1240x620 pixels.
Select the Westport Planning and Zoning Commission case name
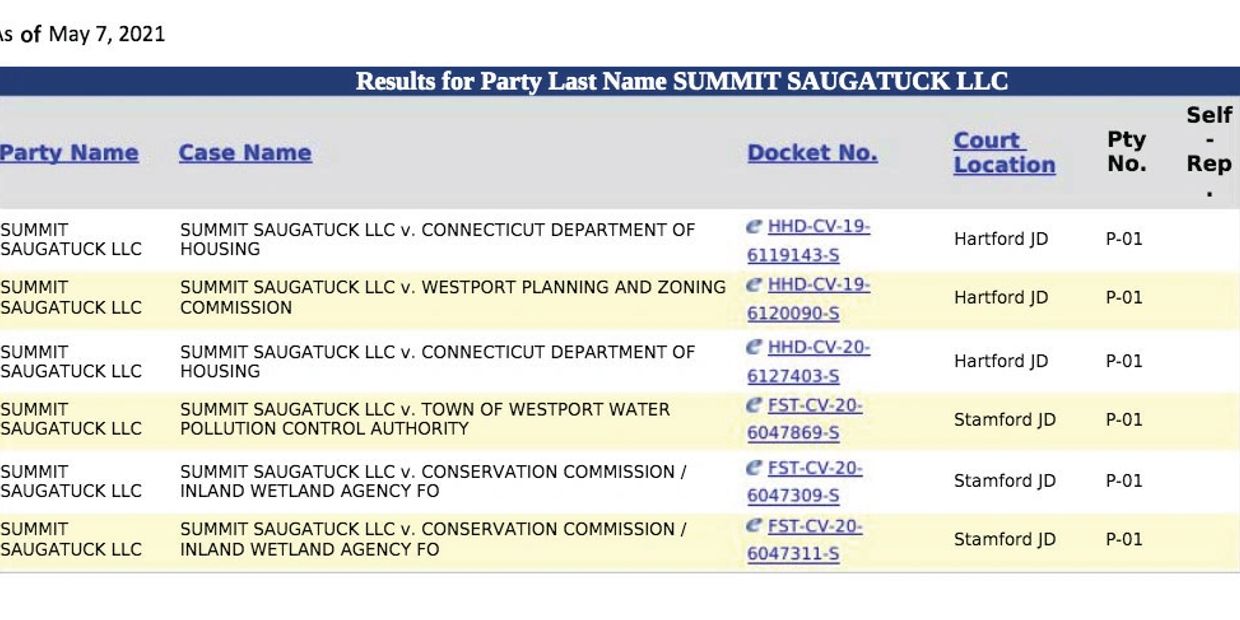coord(452,297)
